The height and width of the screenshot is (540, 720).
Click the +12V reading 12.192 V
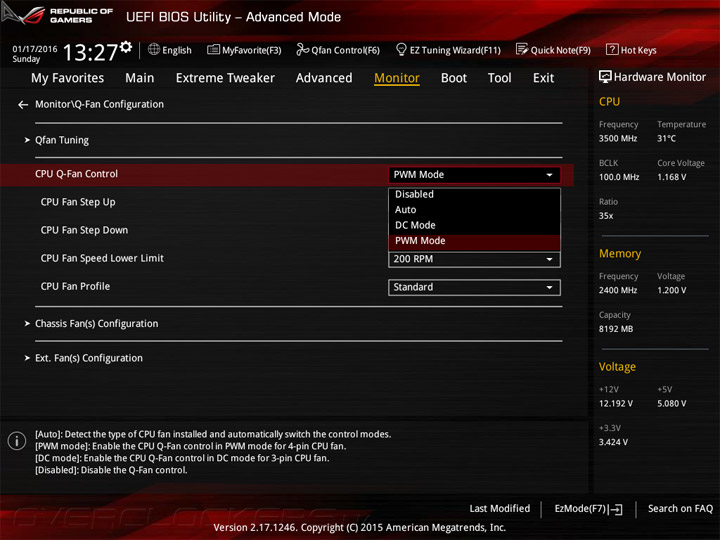[x=616, y=404]
